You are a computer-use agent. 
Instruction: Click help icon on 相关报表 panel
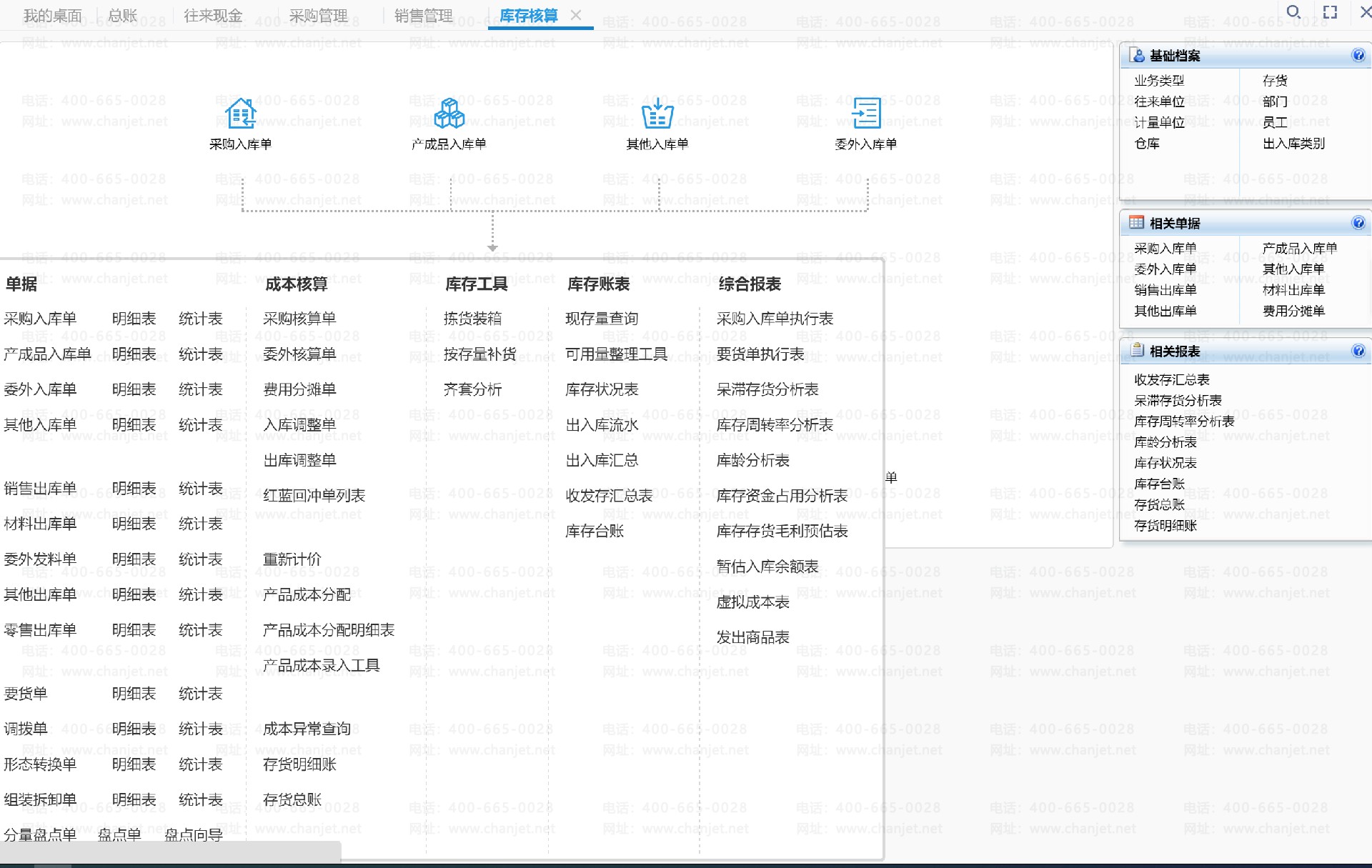click(x=1358, y=351)
